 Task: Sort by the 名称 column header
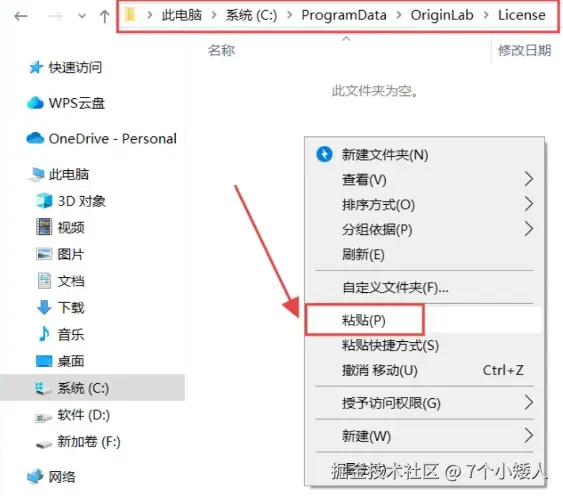coord(221,50)
